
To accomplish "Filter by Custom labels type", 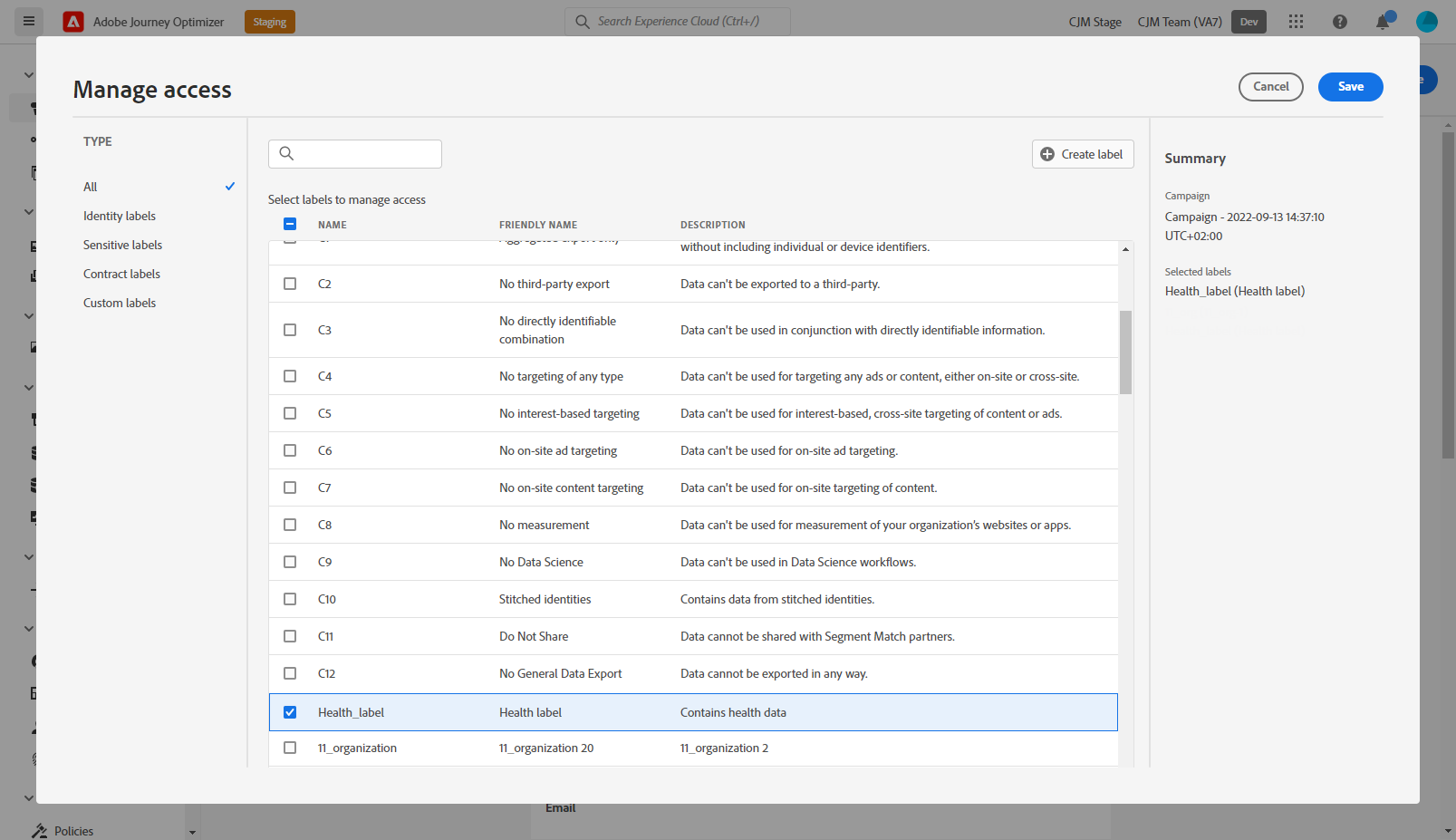I will (x=120, y=303).
